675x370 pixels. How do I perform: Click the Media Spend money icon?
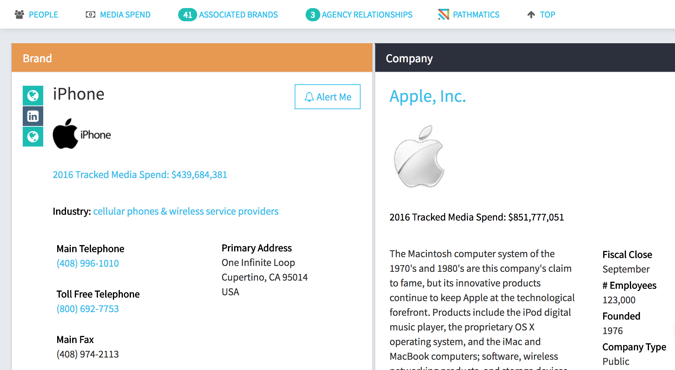tap(90, 15)
